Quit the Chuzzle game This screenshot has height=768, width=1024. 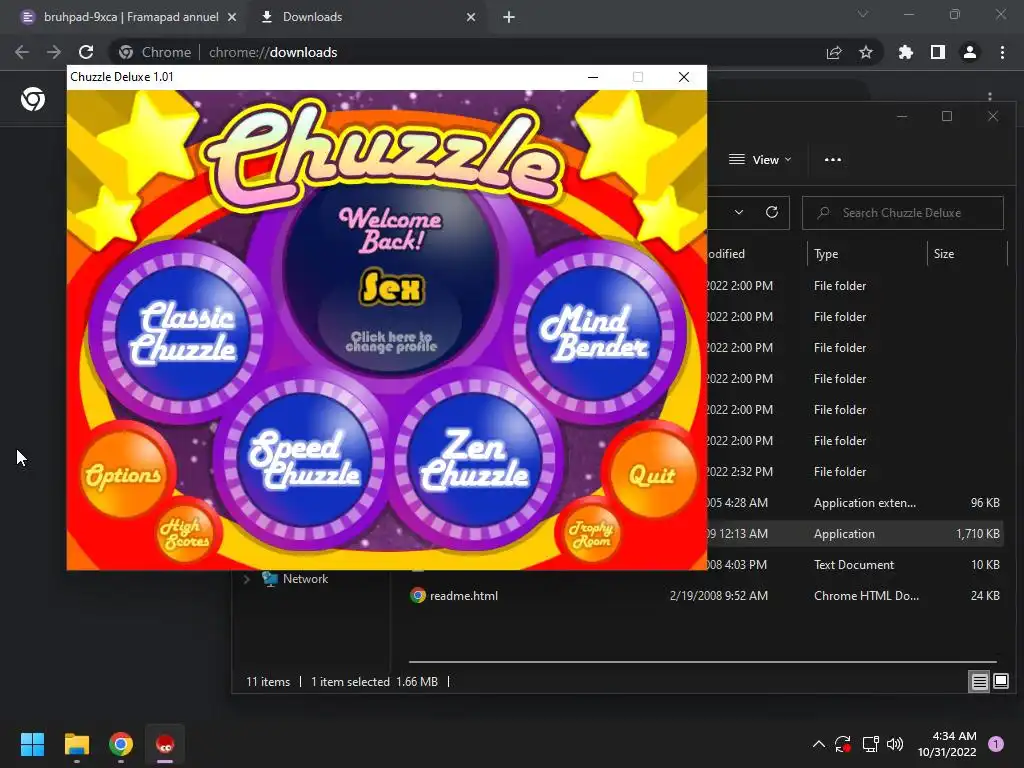tap(652, 474)
